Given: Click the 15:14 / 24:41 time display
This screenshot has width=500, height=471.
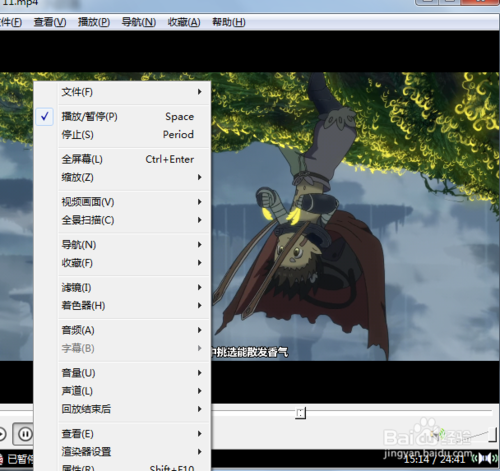Looking at the screenshot, I should coord(434,459).
